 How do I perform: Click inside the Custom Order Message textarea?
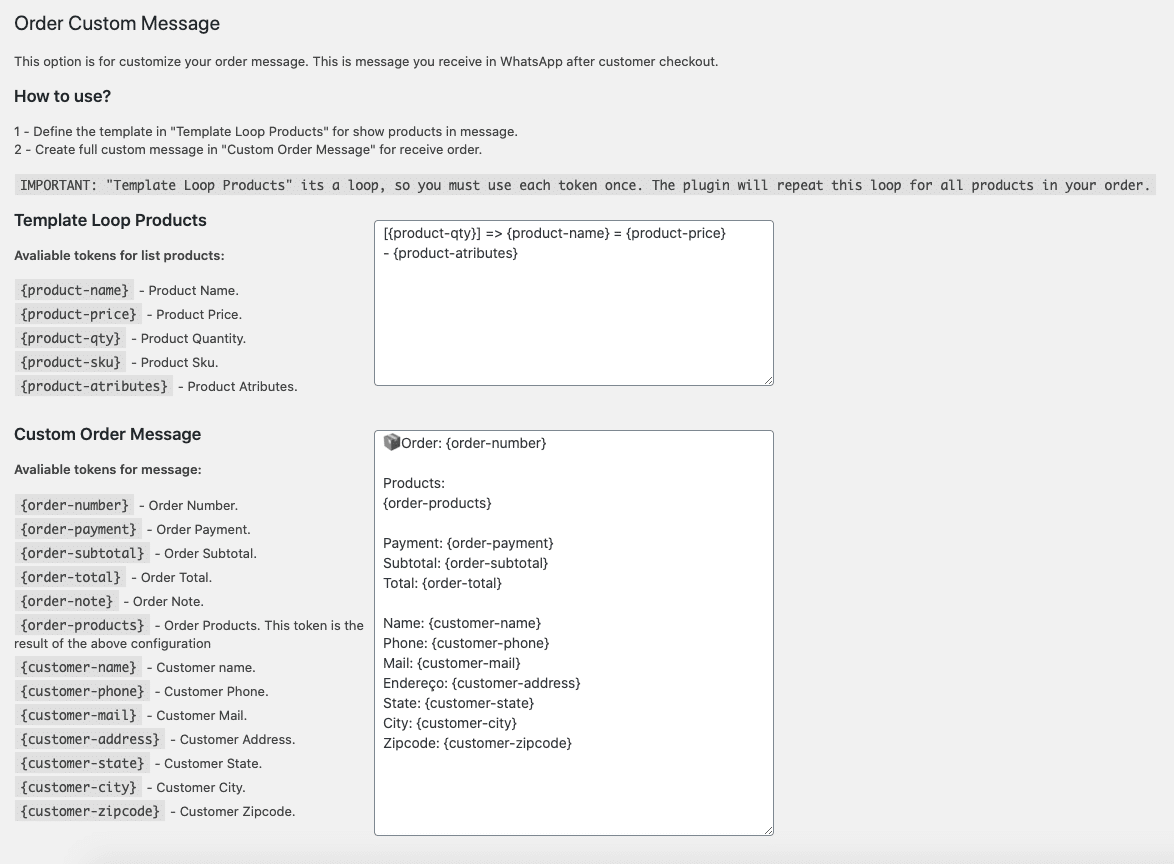coord(574,633)
